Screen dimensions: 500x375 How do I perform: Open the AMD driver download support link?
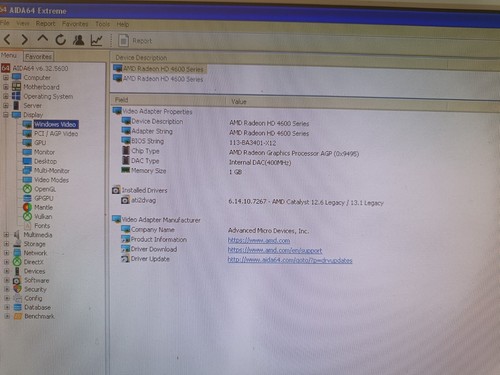click(275, 250)
